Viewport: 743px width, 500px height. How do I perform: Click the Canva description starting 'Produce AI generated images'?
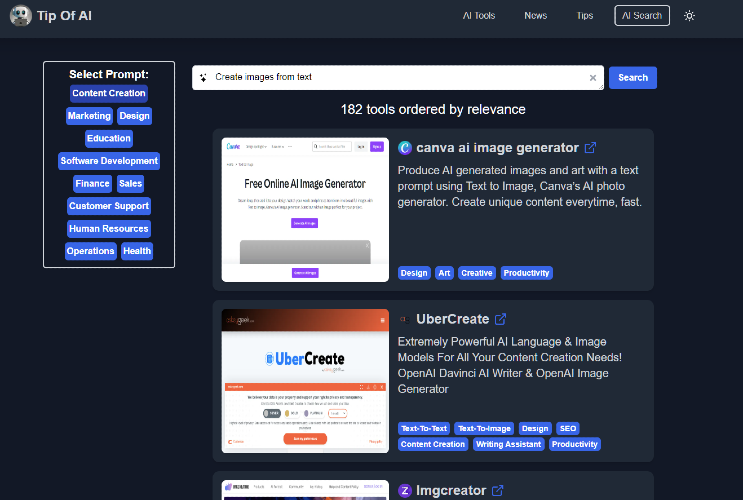pyautogui.click(x=519, y=186)
